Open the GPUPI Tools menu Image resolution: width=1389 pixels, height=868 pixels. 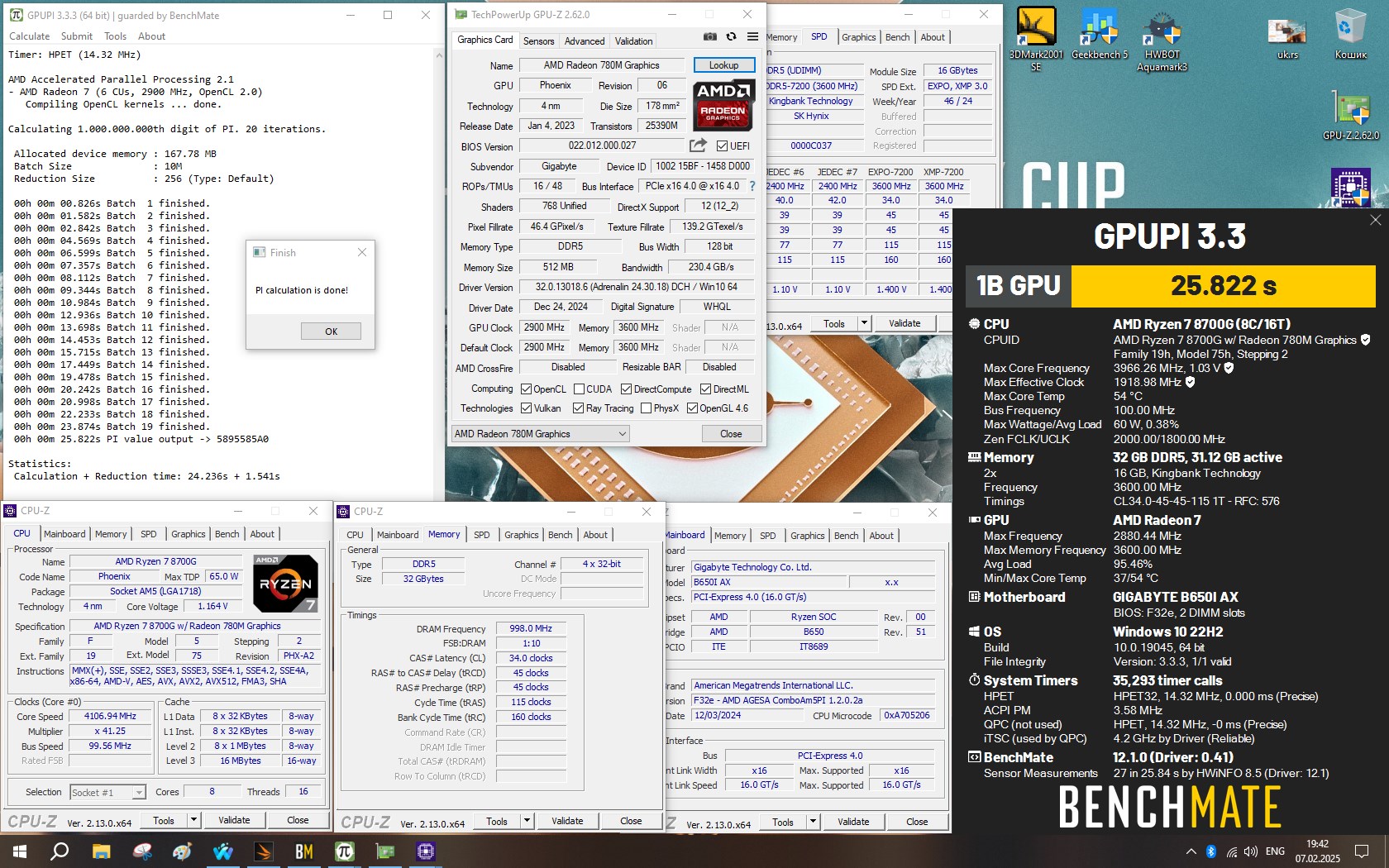(115, 36)
